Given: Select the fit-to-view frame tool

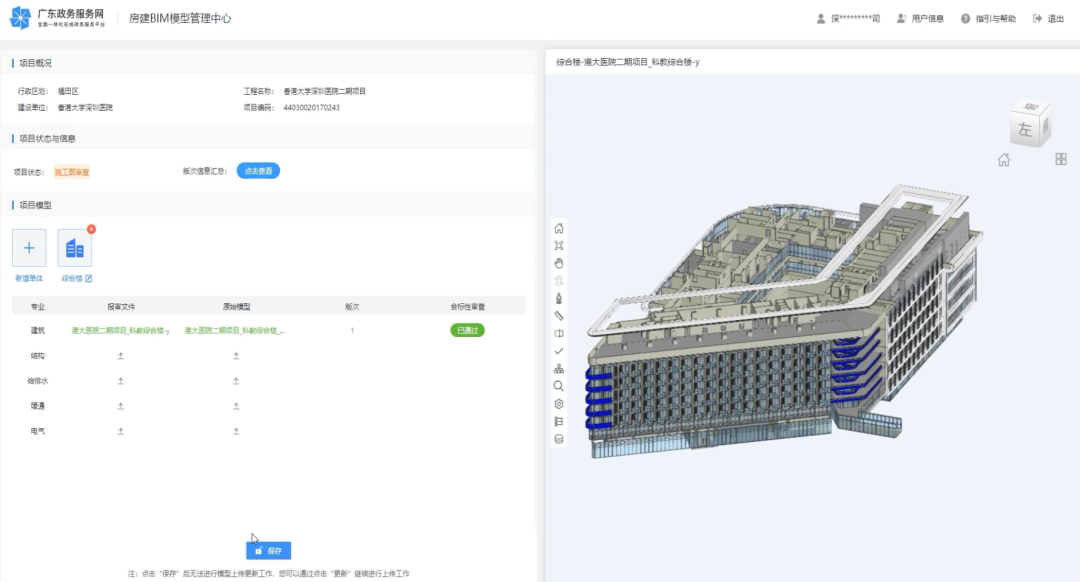Looking at the screenshot, I should [x=559, y=245].
